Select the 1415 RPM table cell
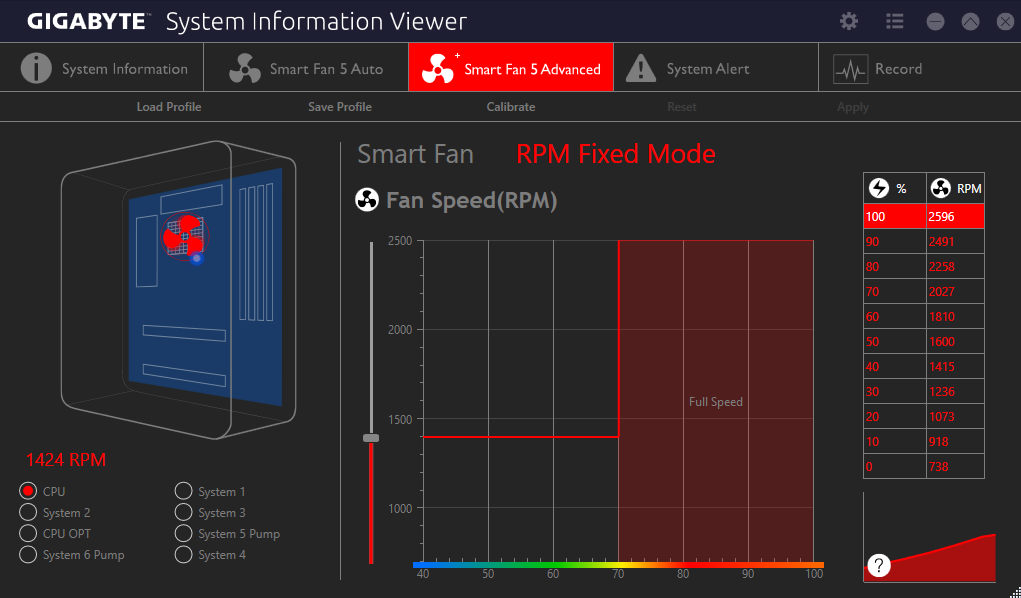1021x598 pixels. point(955,367)
